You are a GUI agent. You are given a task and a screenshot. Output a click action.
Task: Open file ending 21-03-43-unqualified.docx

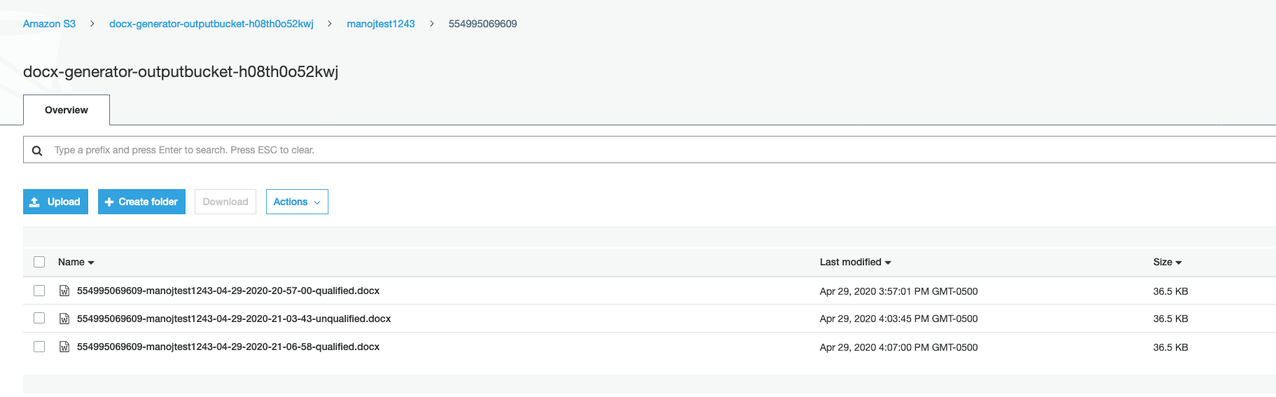tap(234, 319)
